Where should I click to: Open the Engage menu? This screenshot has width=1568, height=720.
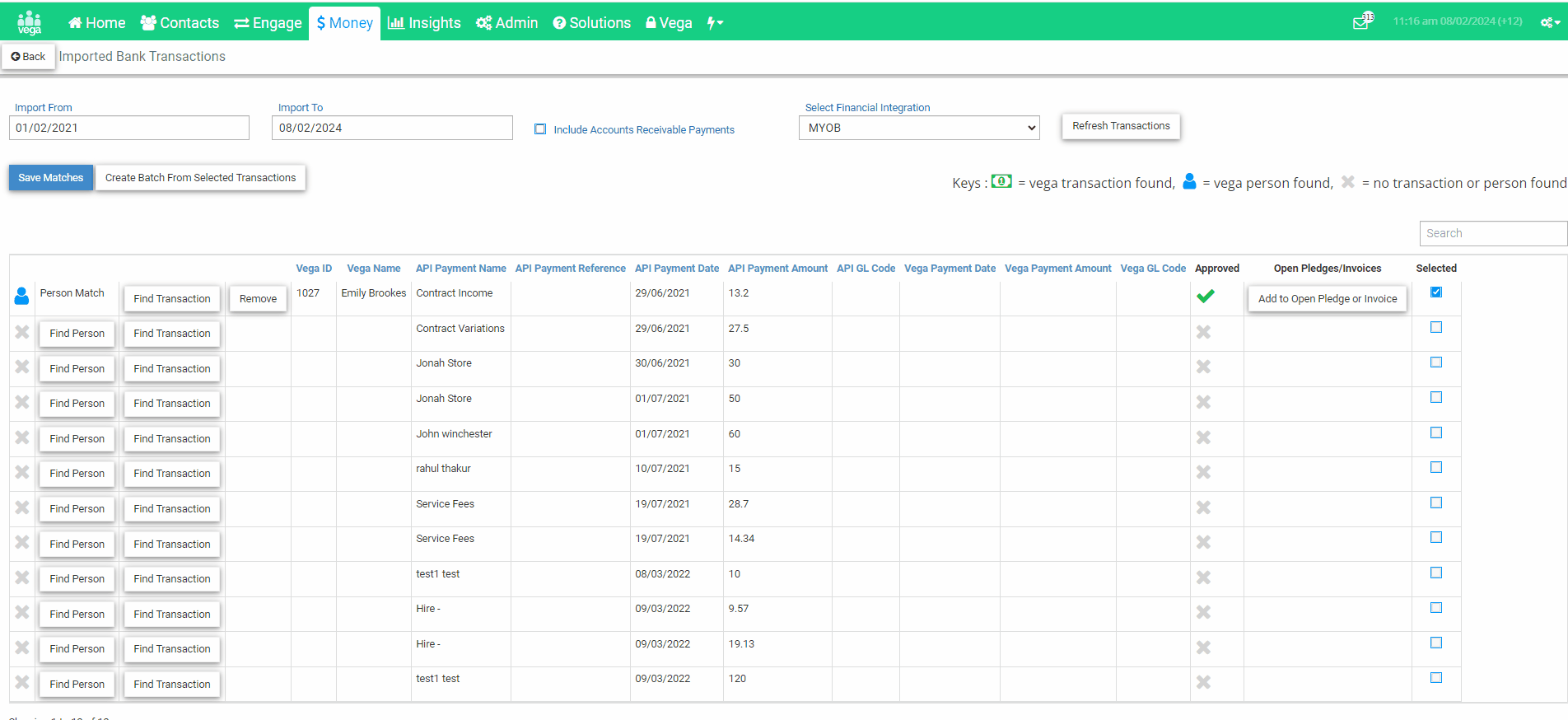268,23
